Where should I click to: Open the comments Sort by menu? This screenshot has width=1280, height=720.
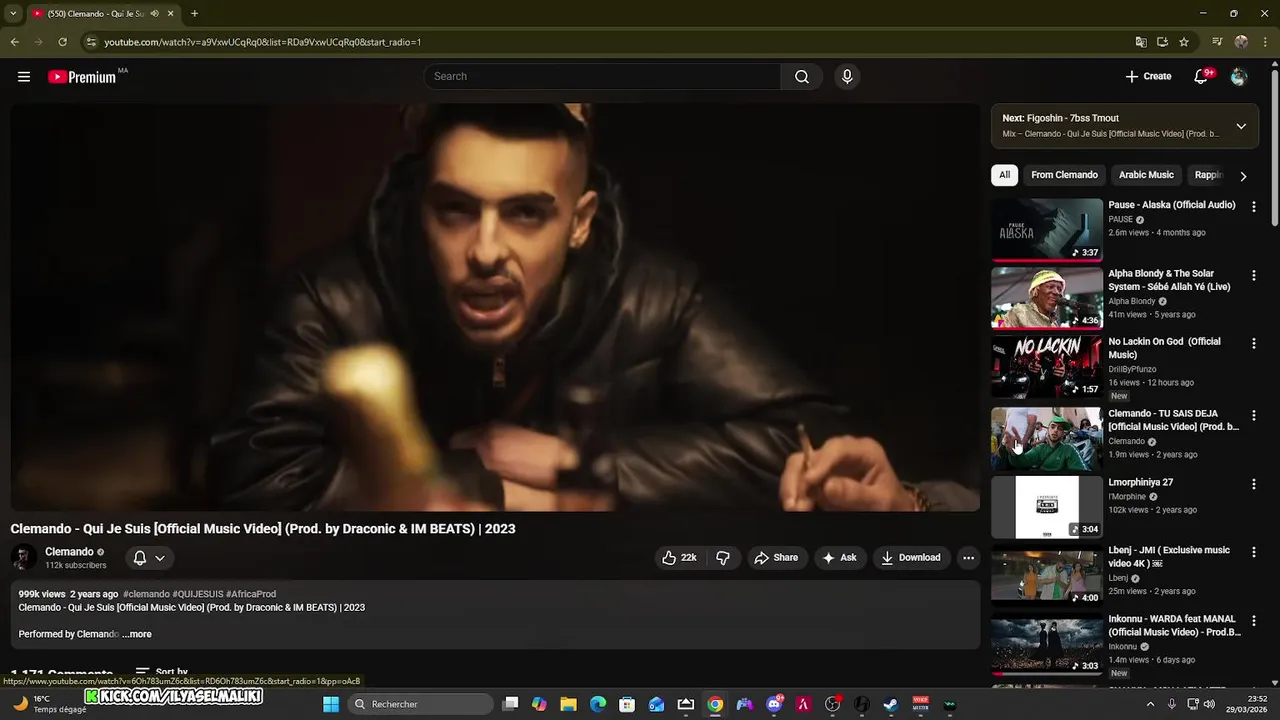(162, 673)
